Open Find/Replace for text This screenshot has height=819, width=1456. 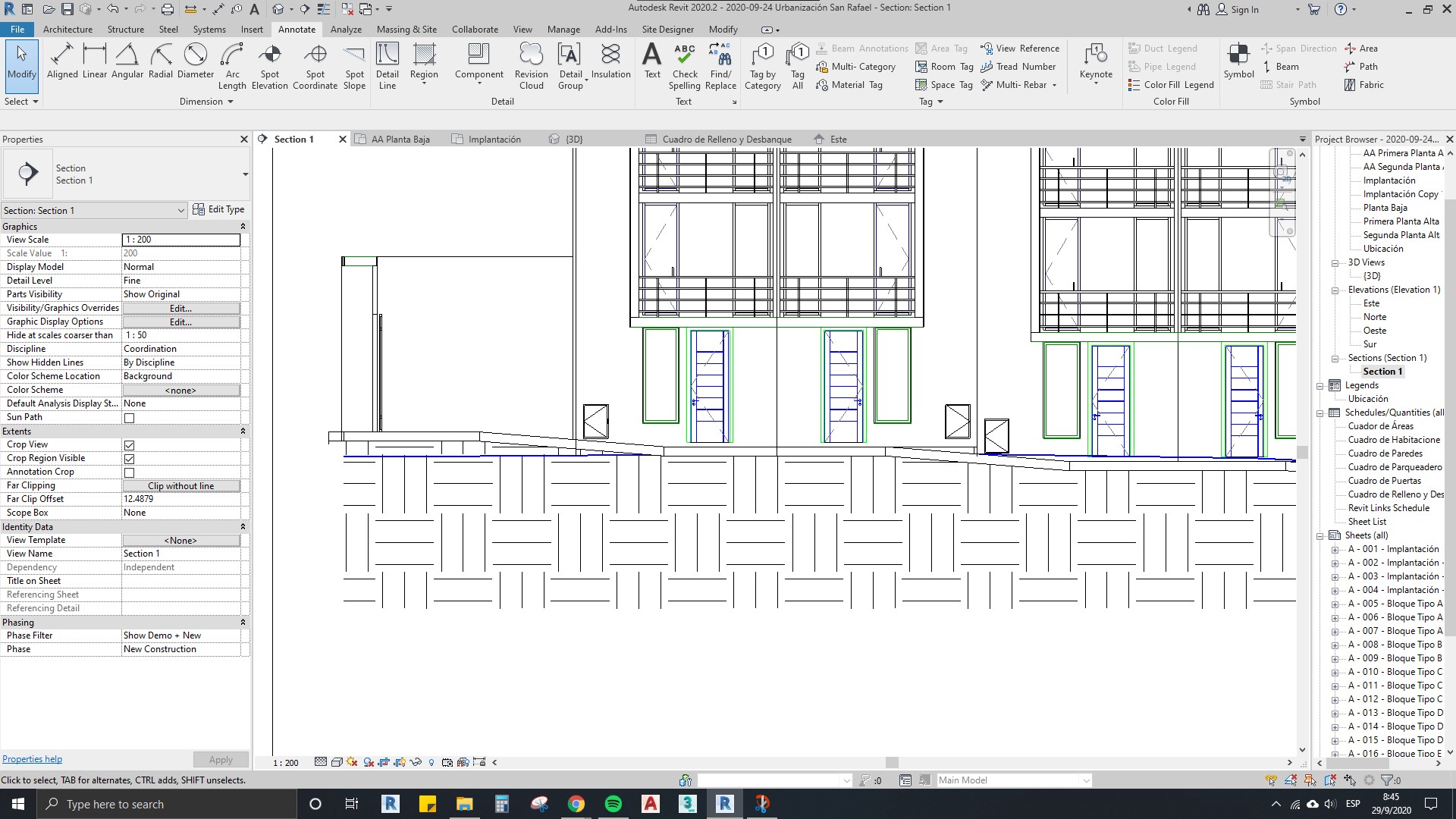(x=720, y=64)
